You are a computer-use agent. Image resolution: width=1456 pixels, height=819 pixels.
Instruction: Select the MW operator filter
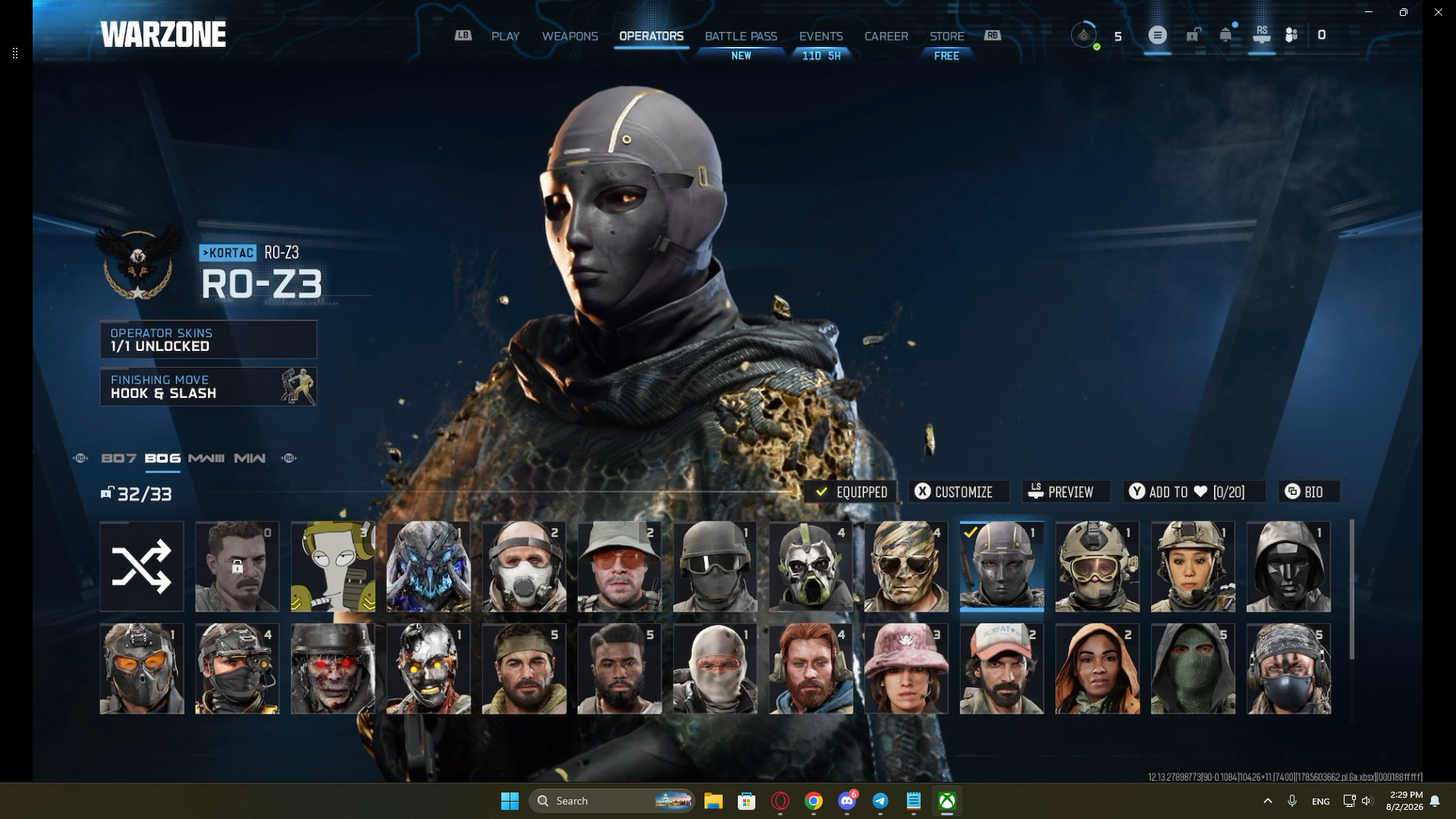coord(249,458)
